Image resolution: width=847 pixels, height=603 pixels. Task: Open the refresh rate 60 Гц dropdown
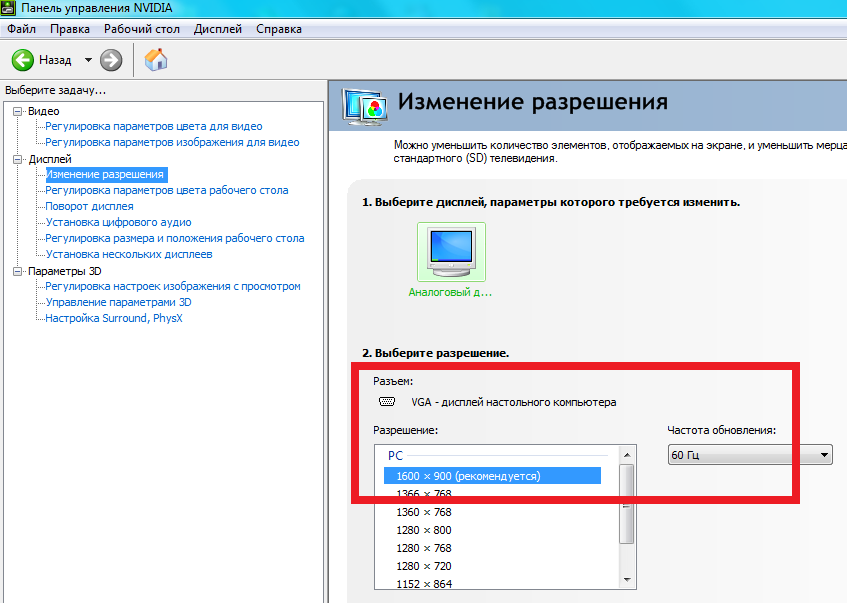(x=750, y=455)
